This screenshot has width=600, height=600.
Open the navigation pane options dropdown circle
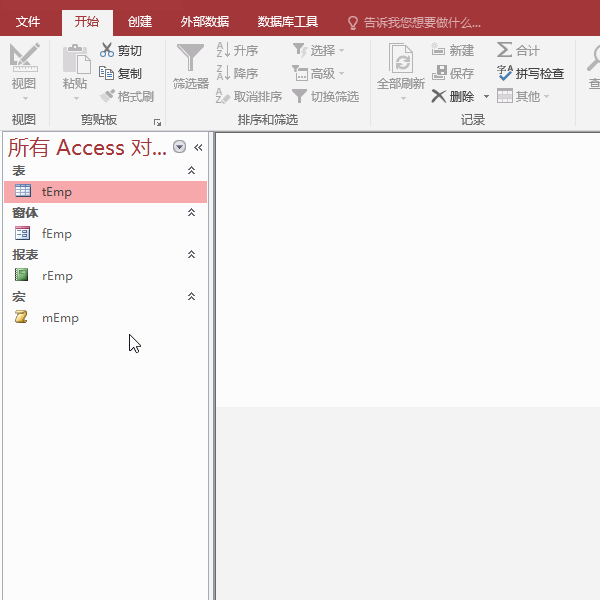pos(179,147)
